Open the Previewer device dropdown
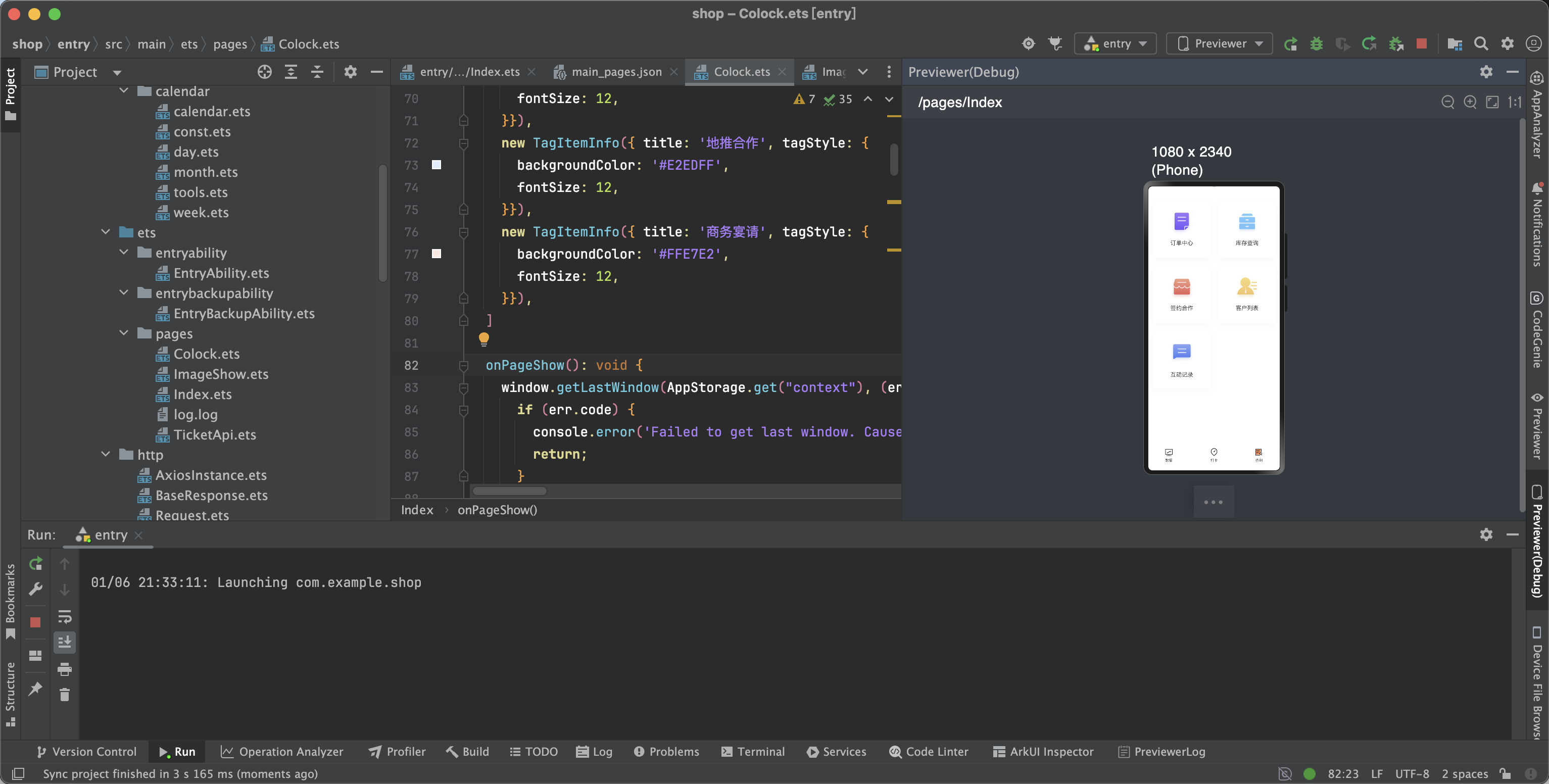The width and height of the screenshot is (1549, 784). [x=1219, y=44]
